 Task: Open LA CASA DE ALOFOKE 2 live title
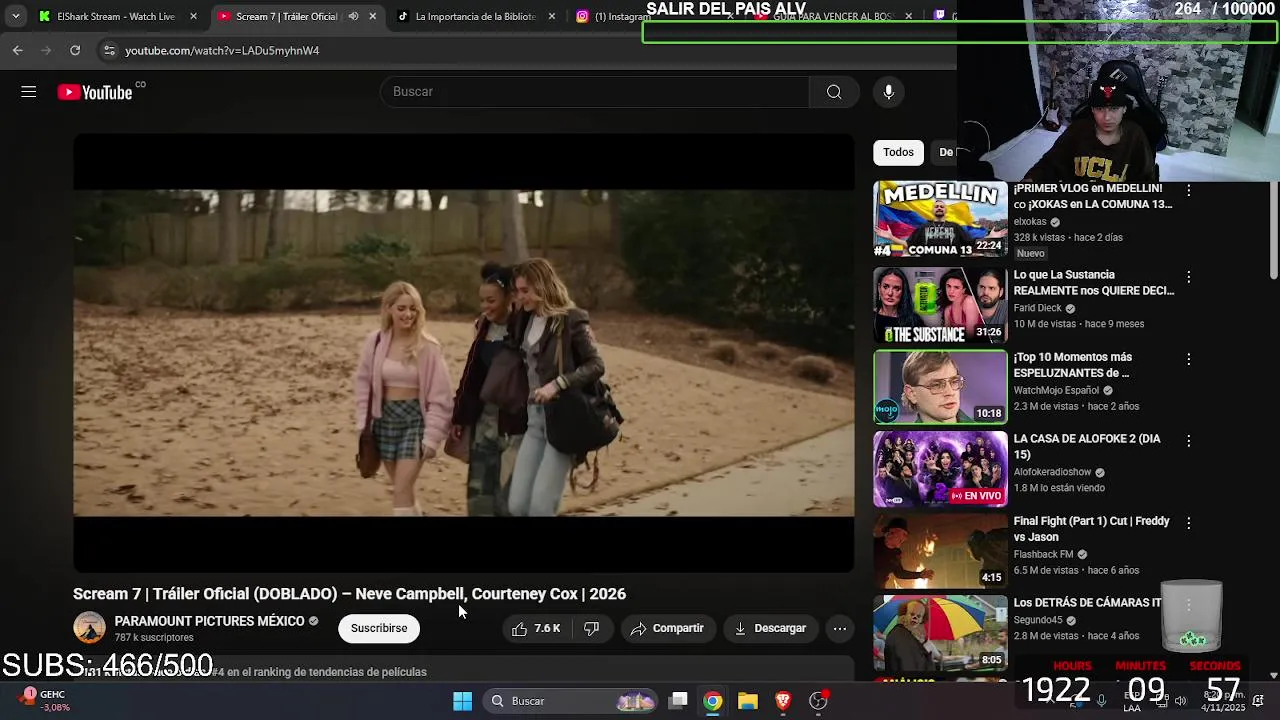[x=1087, y=447]
